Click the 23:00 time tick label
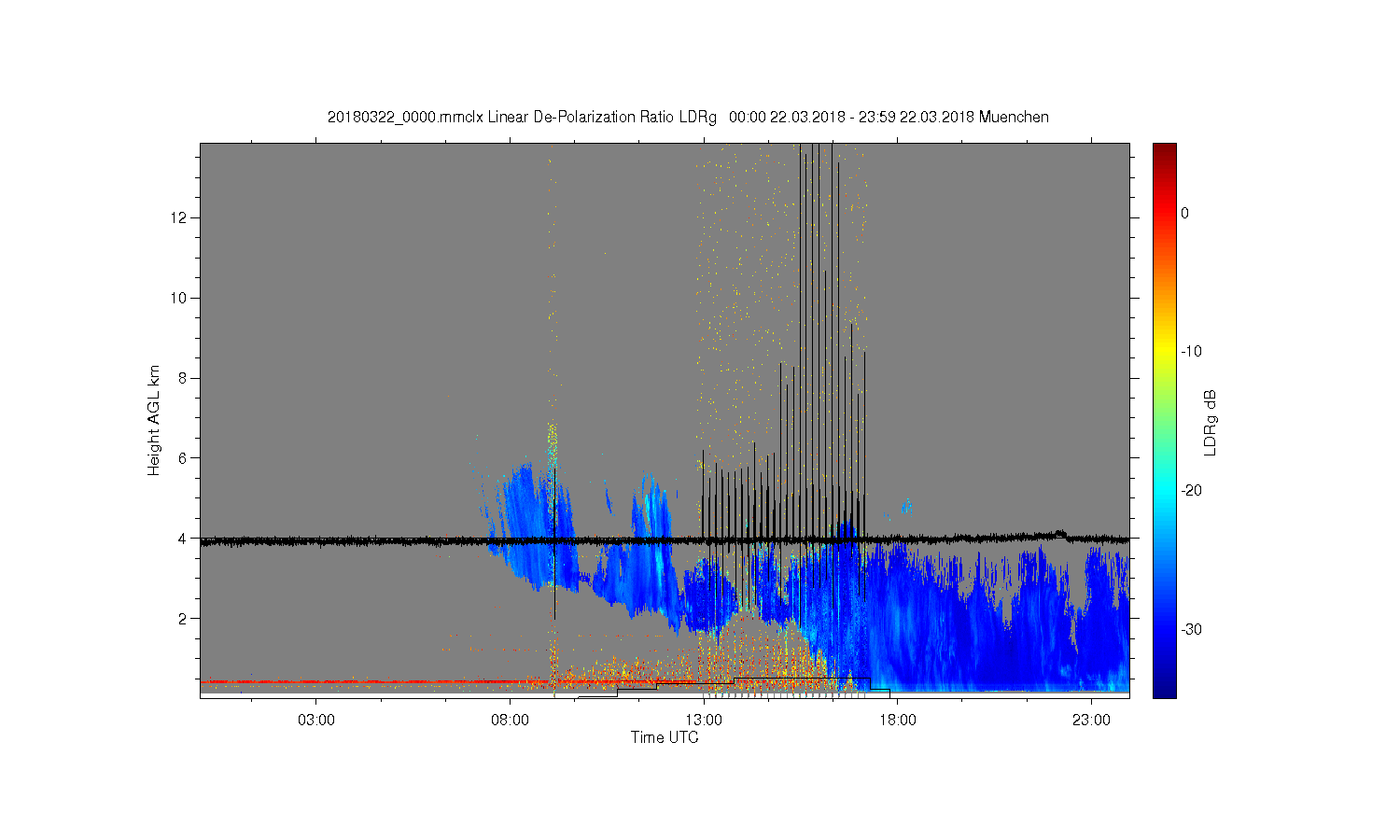The width and height of the screenshot is (1400, 840). [1091, 721]
